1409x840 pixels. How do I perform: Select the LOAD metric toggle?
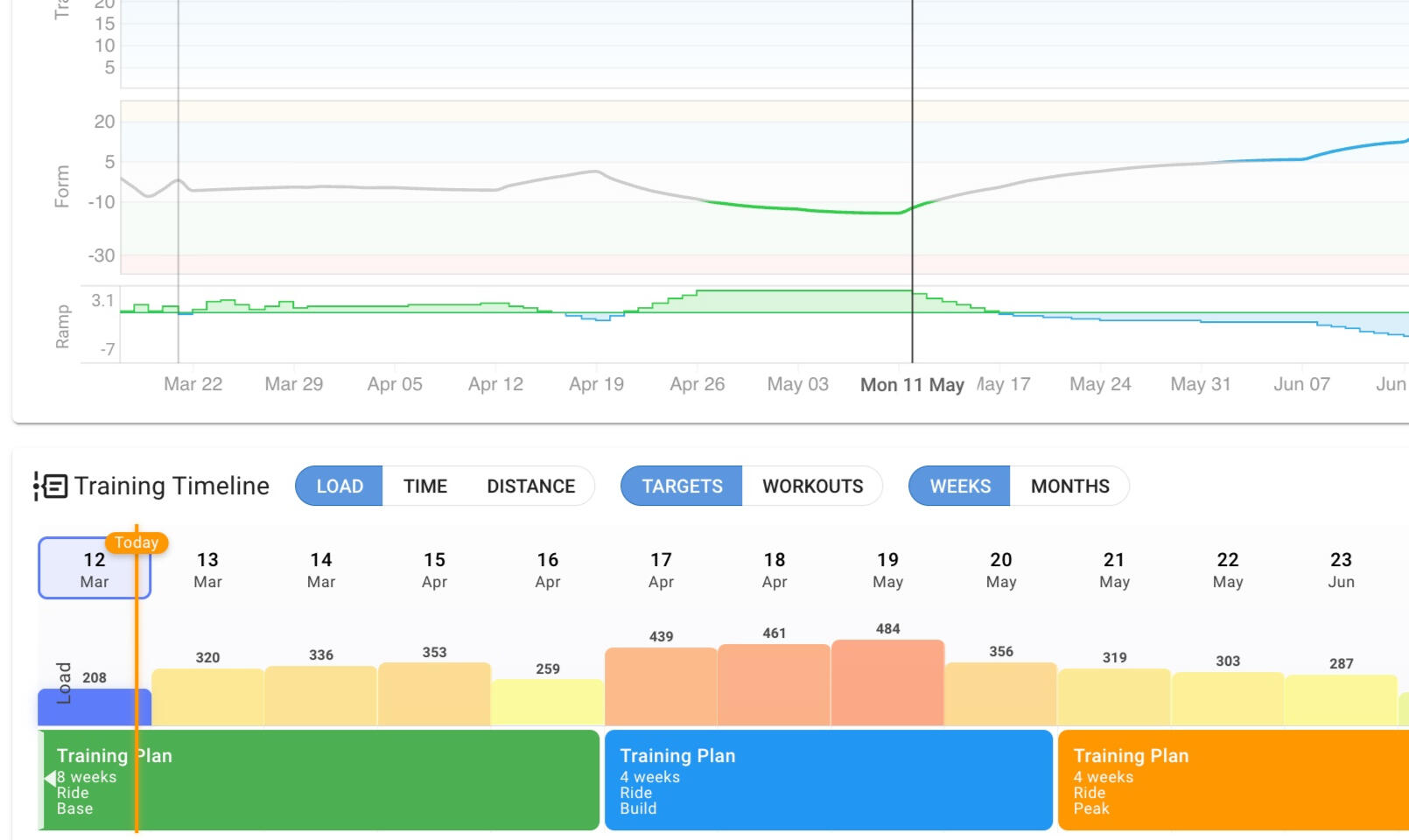pyautogui.click(x=340, y=486)
